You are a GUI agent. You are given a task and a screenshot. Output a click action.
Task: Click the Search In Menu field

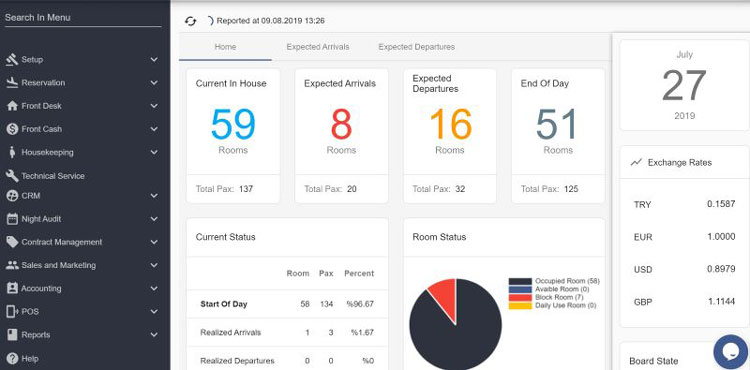click(x=83, y=18)
